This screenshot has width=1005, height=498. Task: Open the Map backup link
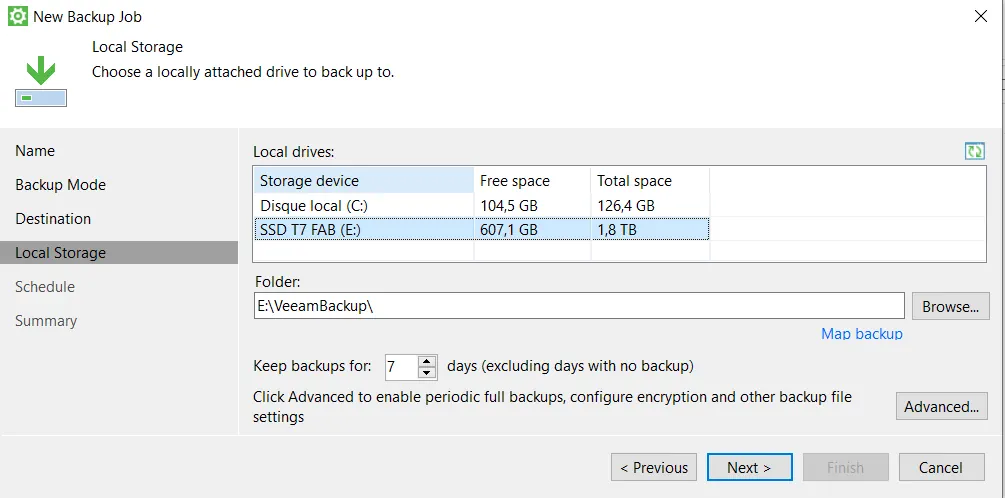pos(861,334)
